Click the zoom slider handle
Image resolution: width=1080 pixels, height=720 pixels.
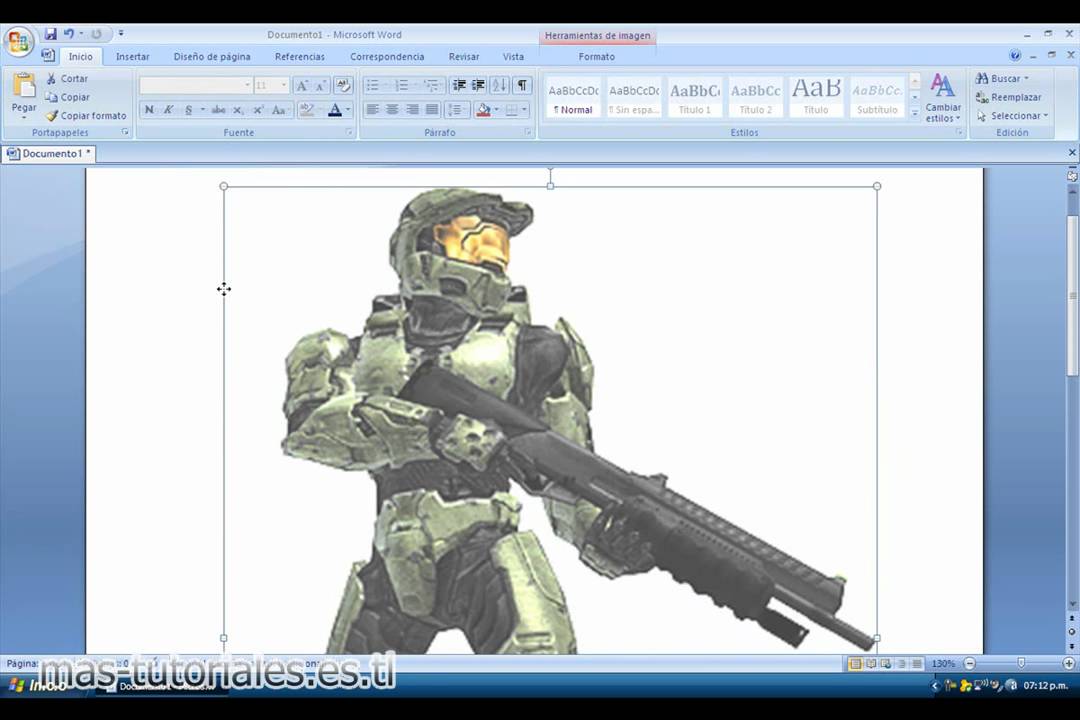pyautogui.click(x=1021, y=663)
